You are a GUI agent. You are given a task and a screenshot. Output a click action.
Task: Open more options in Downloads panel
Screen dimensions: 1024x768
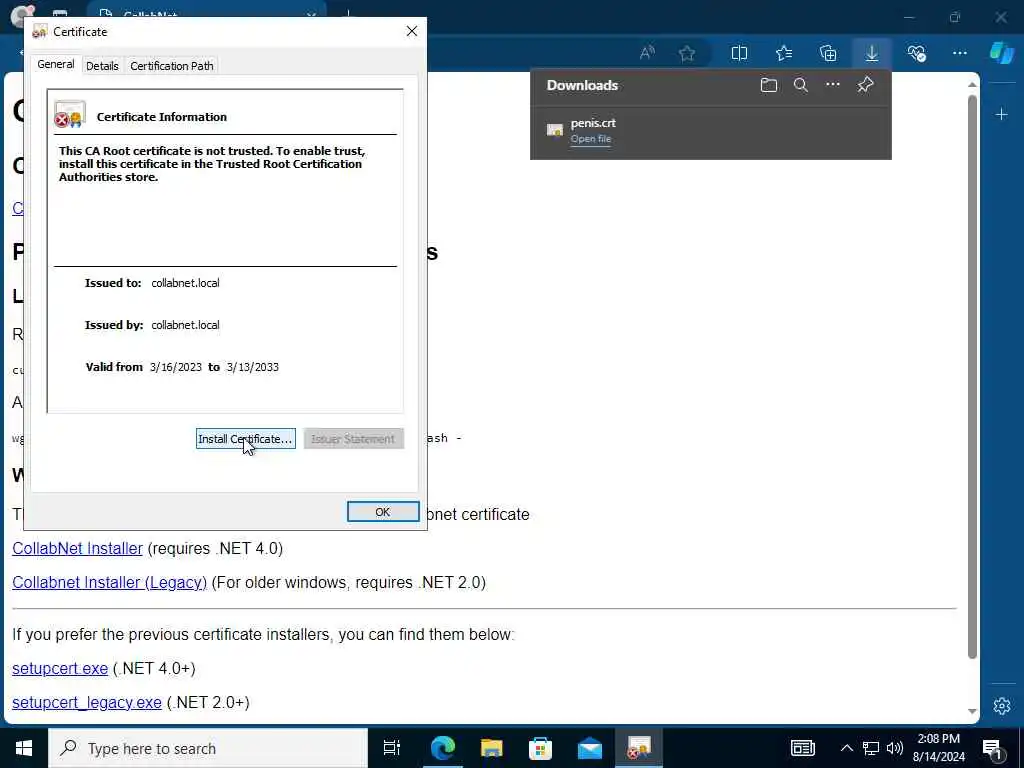pyautogui.click(x=833, y=85)
